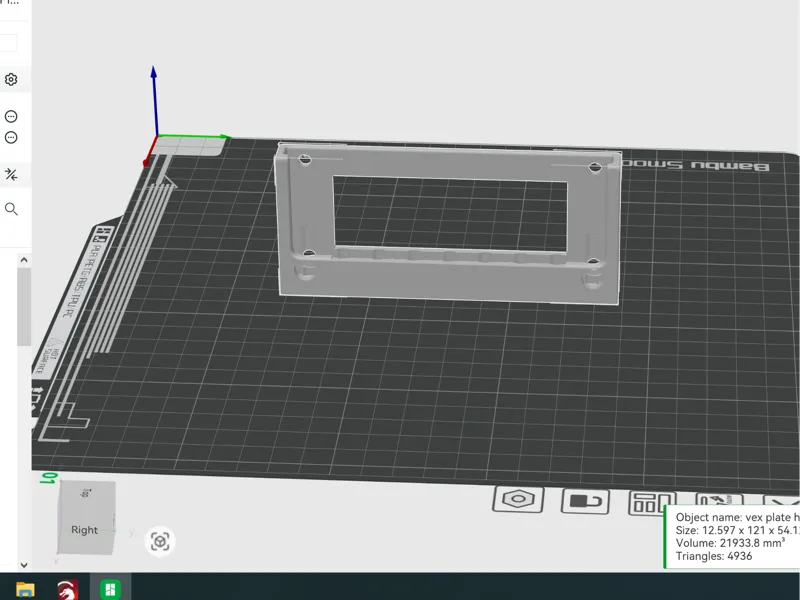Viewport: 800px width, 600px height.
Task: Open File Explorer from the taskbar
Action: coord(24,589)
